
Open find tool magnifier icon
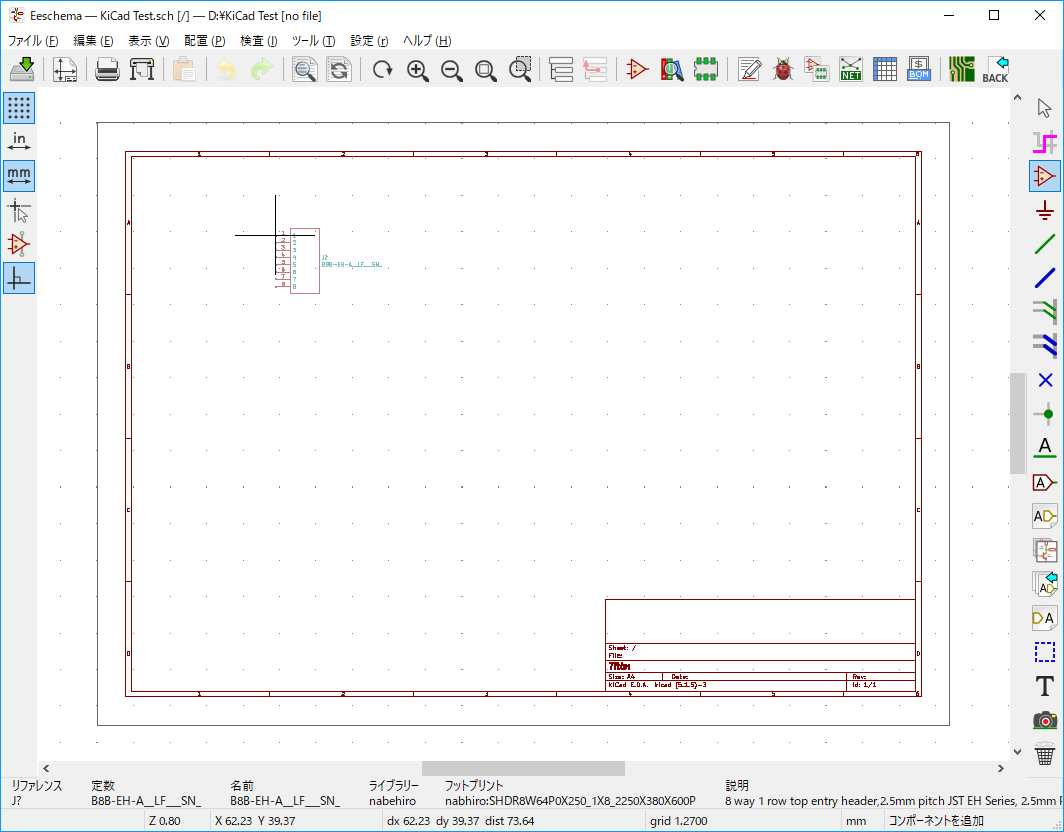(x=304, y=69)
